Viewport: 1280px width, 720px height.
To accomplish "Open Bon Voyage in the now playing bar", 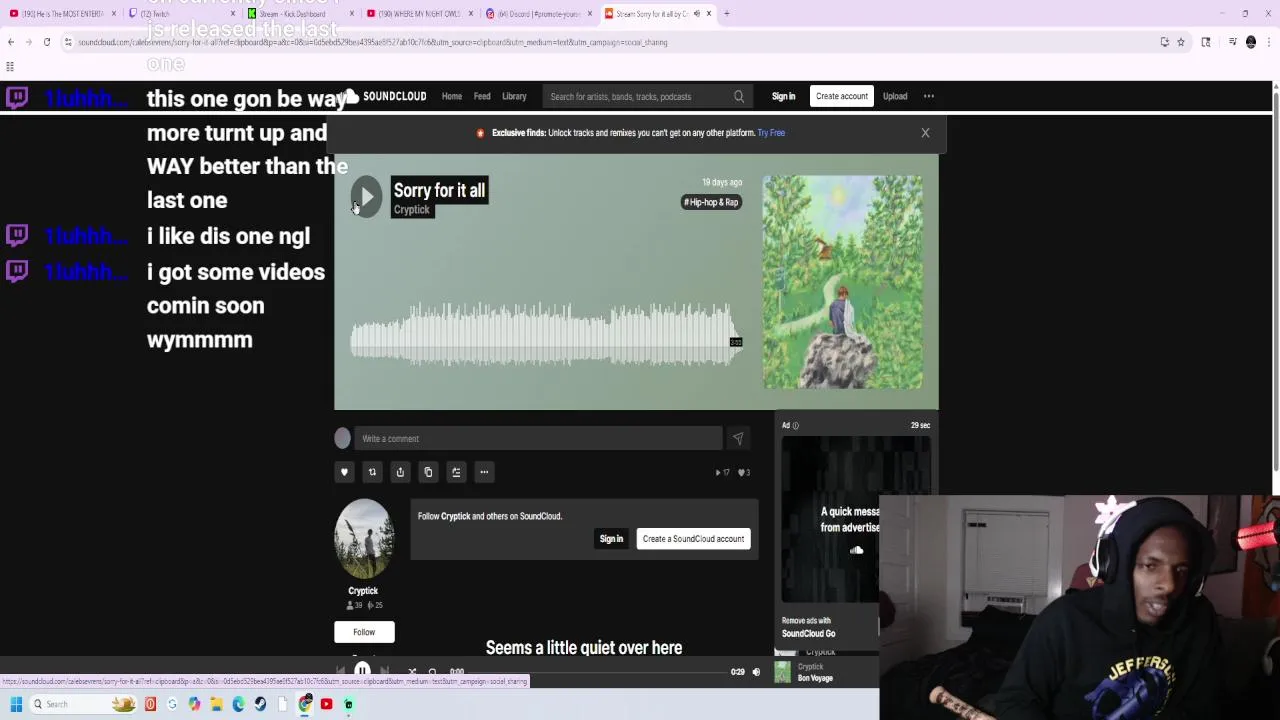I will pyautogui.click(x=815, y=678).
